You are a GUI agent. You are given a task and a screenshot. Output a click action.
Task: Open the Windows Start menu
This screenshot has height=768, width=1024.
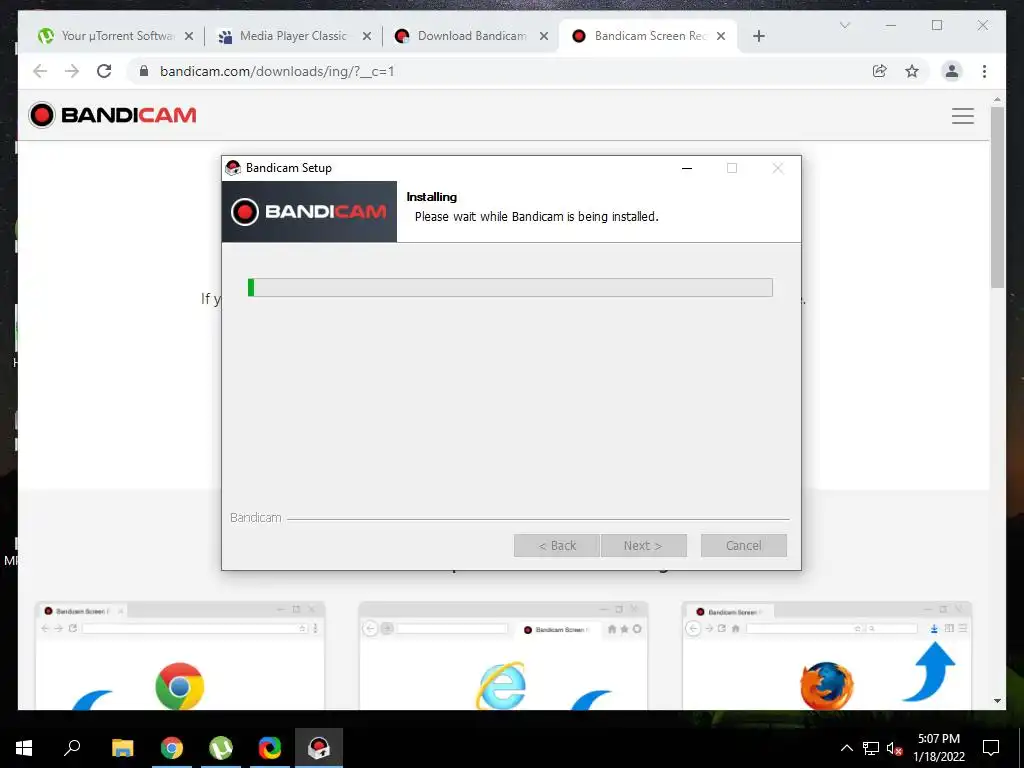(x=24, y=748)
